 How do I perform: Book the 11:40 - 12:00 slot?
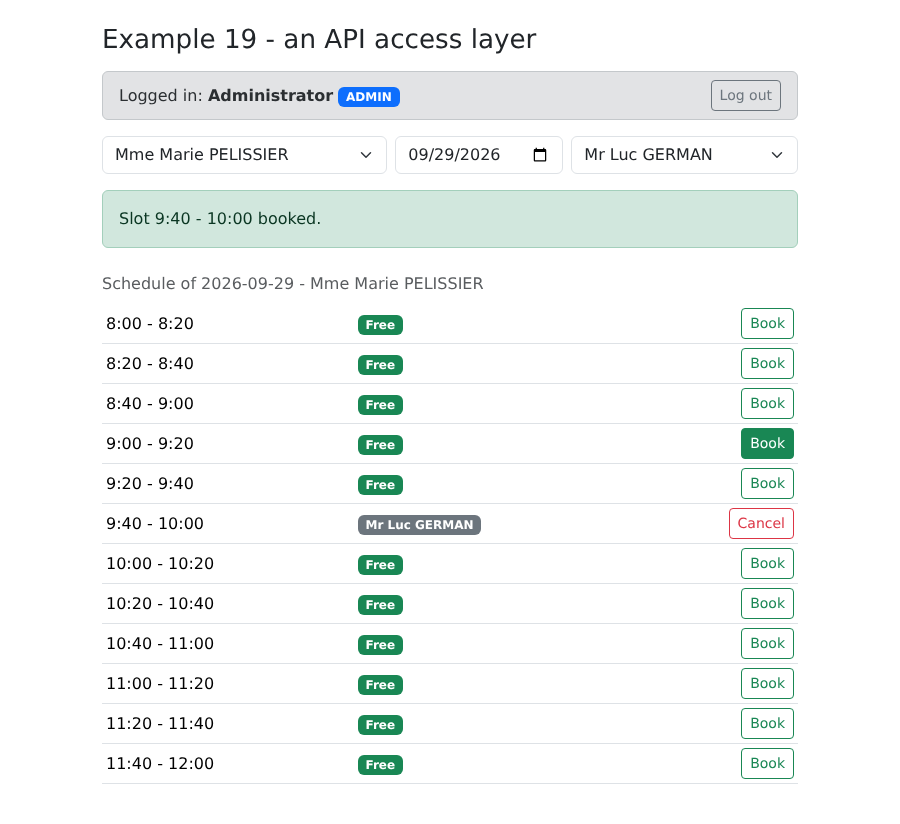pyautogui.click(x=767, y=763)
